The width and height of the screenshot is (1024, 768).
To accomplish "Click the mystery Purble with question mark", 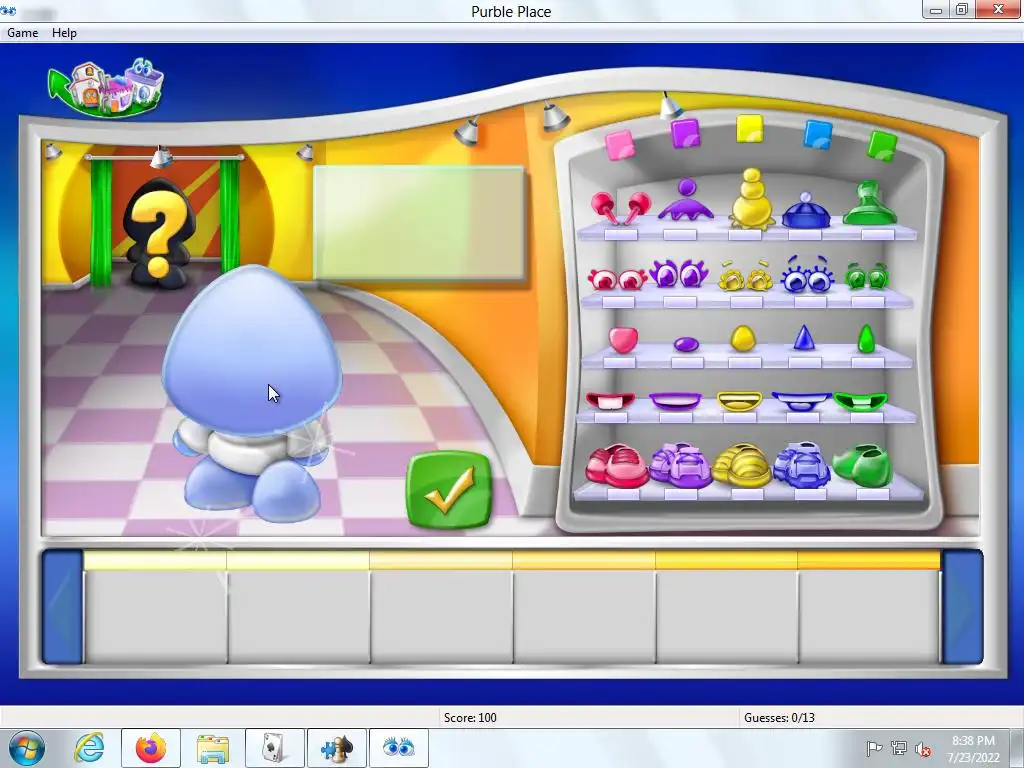I will tap(159, 234).
